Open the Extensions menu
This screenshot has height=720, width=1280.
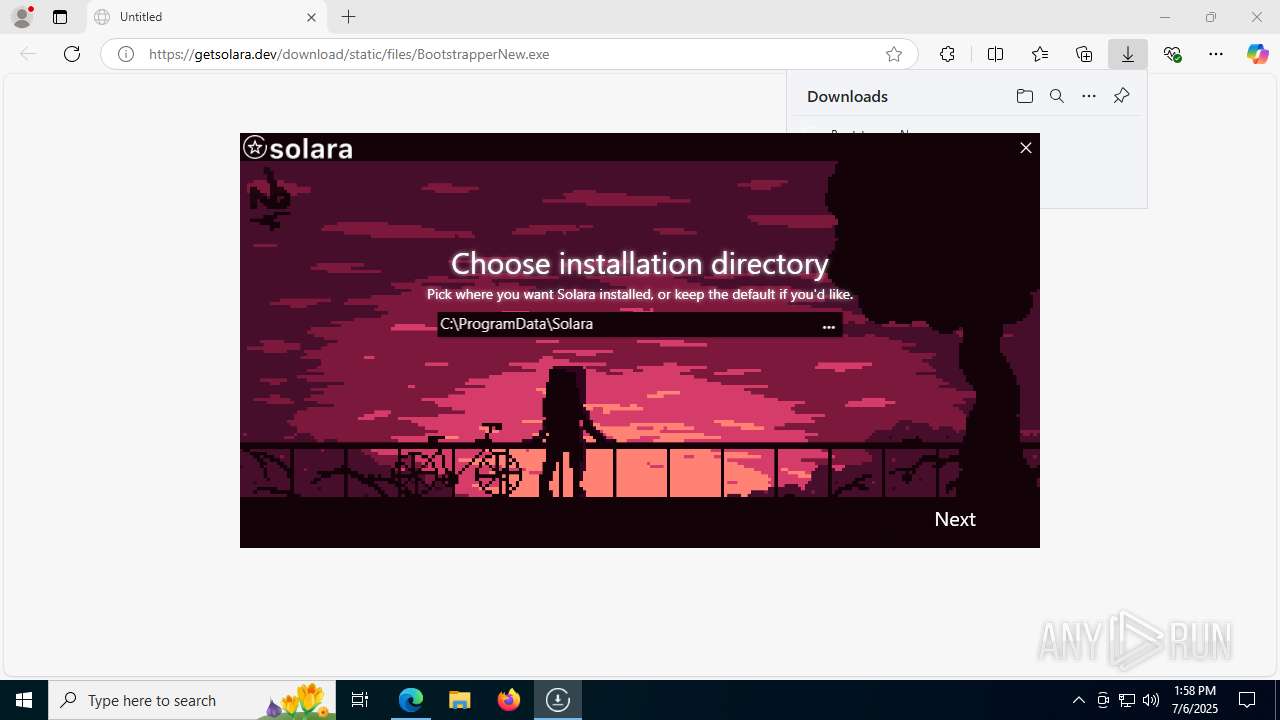pos(947,54)
